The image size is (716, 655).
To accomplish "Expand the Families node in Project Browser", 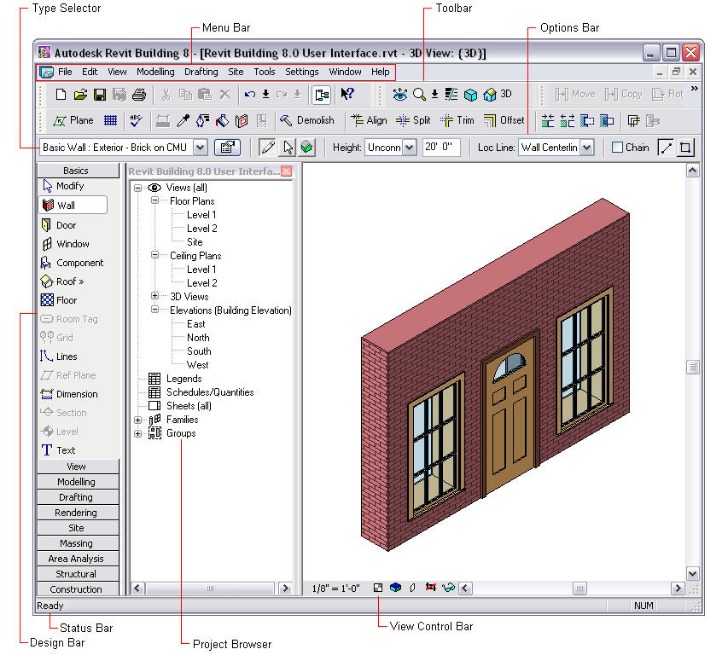I will coord(138,420).
